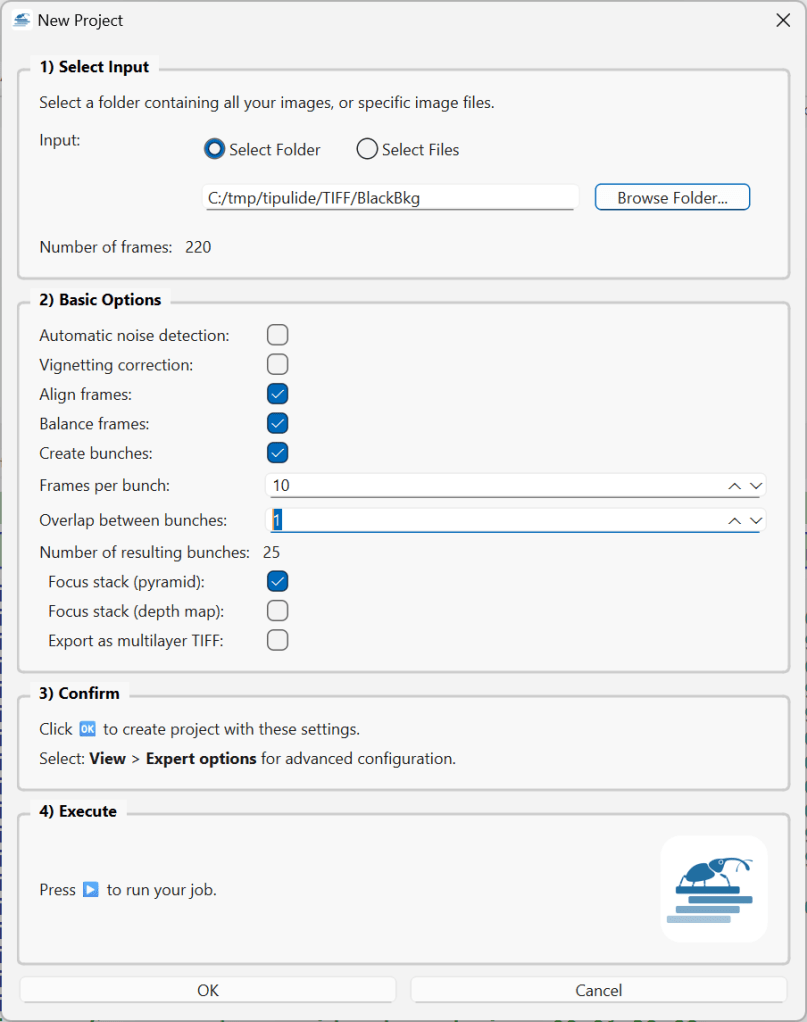Viewport: 807px width, 1022px height.
Task: Choose the Select Files radio option
Action: tap(367, 149)
